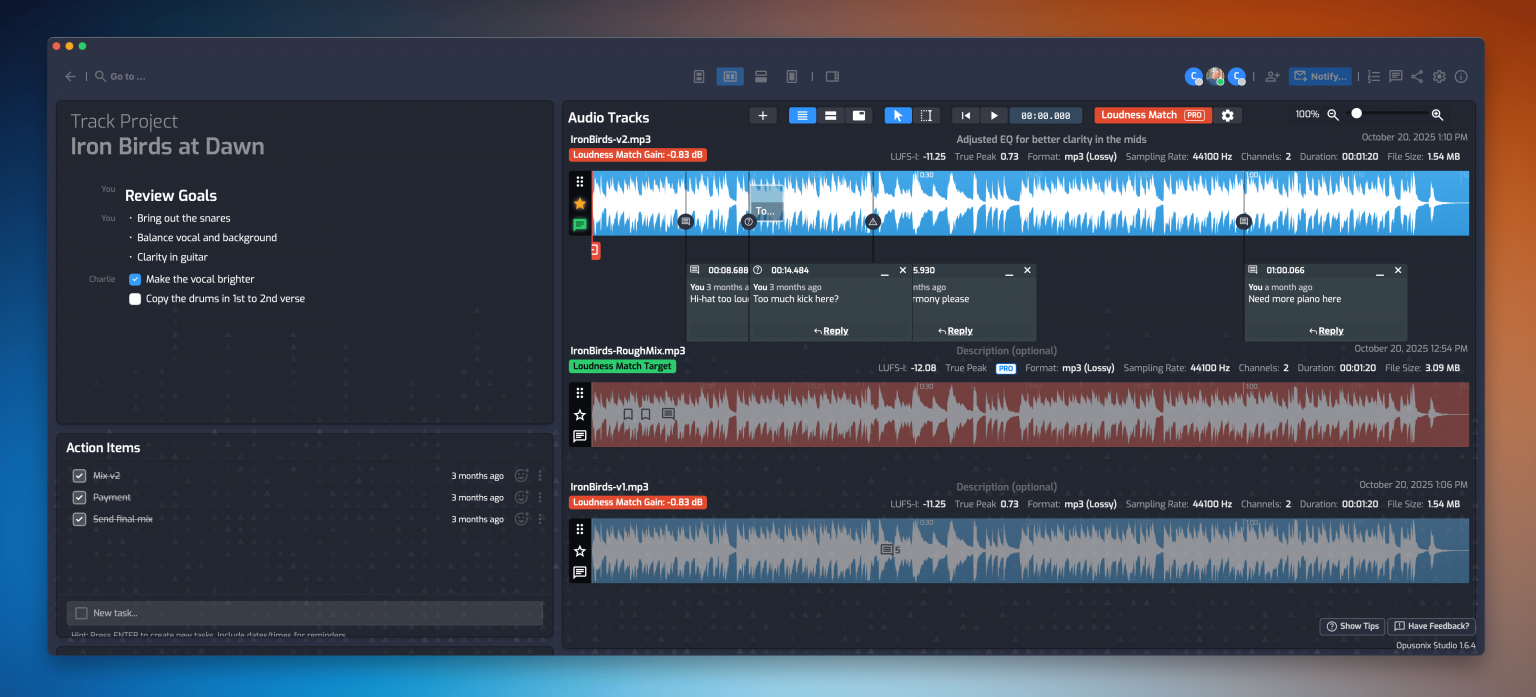Select the range selection tool
Image resolution: width=1536 pixels, height=697 pixels.
click(x=926, y=115)
